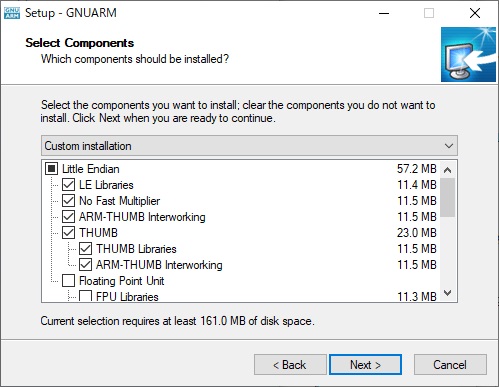Select the LE Libraries label
The height and width of the screenshot is (387, 499).
(x=106, y=185)
